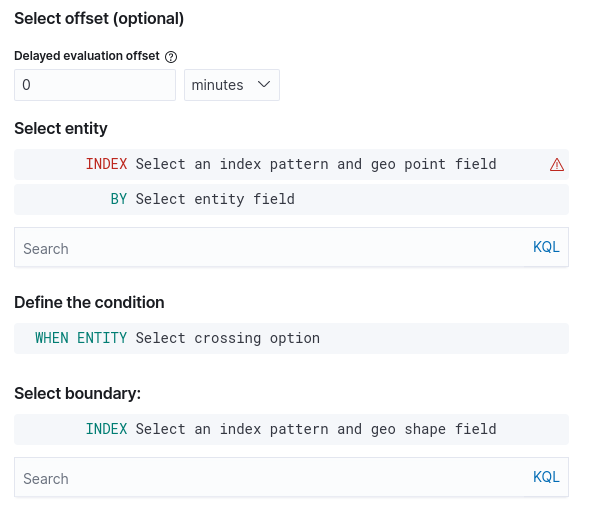Image resolution: width=590 pixels, height=515 pixels.
Task: Switch query language via entity KQL button
Action: coord(546,247)
